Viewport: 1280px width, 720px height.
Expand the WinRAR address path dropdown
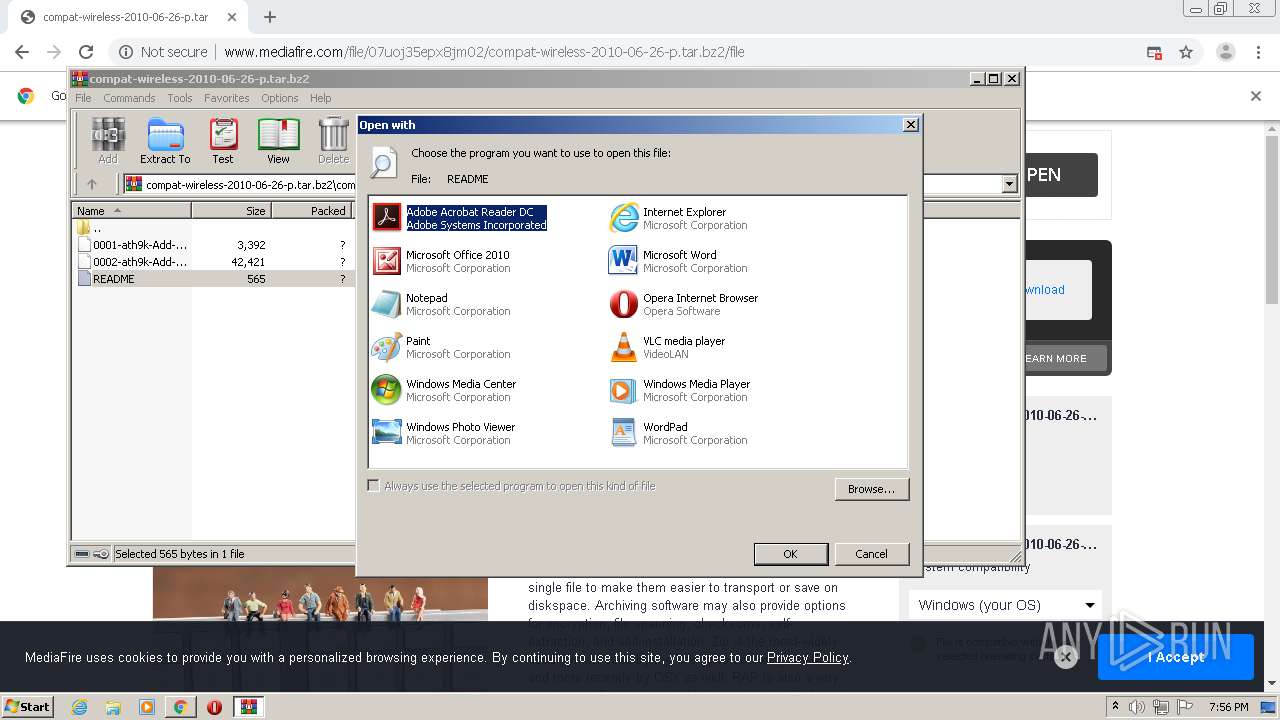(x=1009, y=184)
